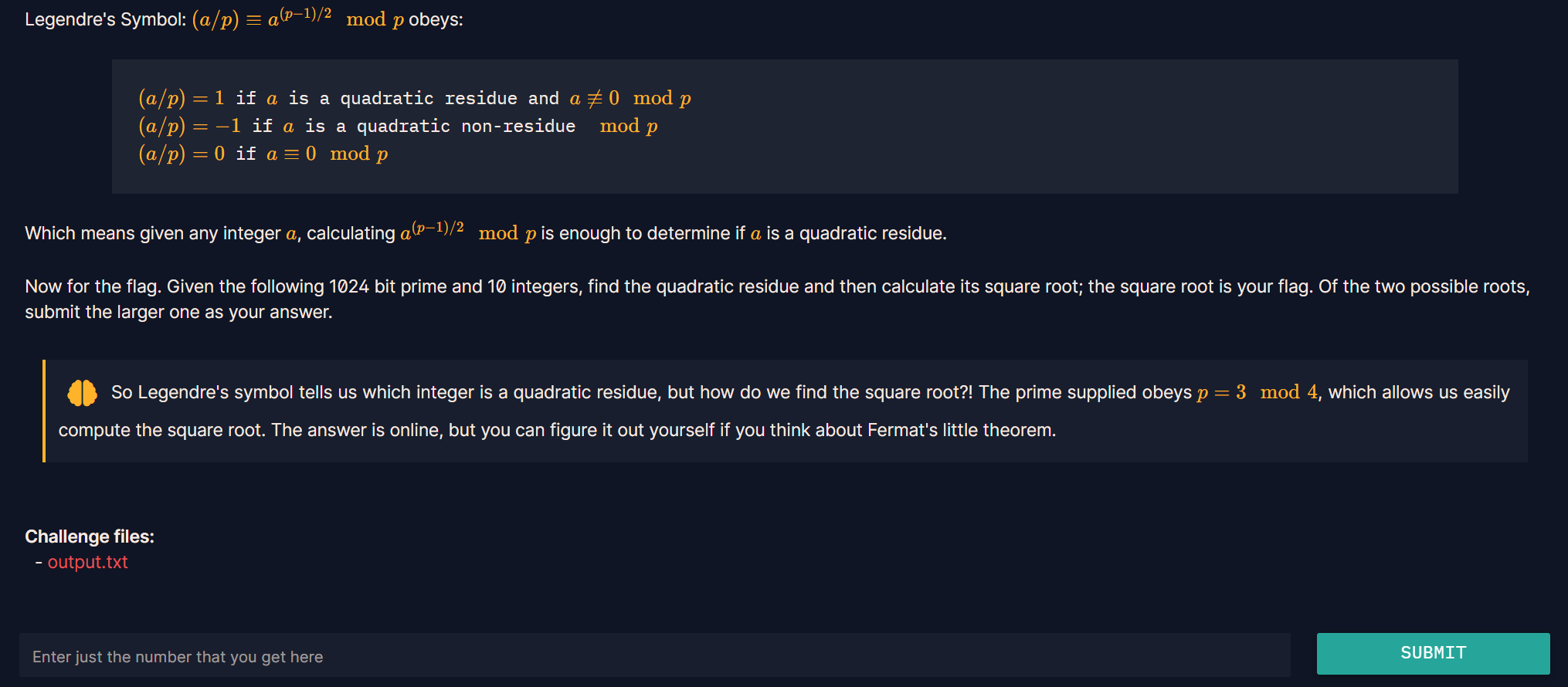Click the orange left border of hint box

point(44,411)
